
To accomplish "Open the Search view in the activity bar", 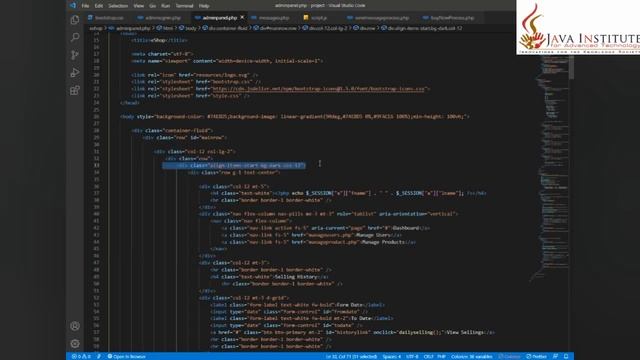I will click(x=75, y=38).
